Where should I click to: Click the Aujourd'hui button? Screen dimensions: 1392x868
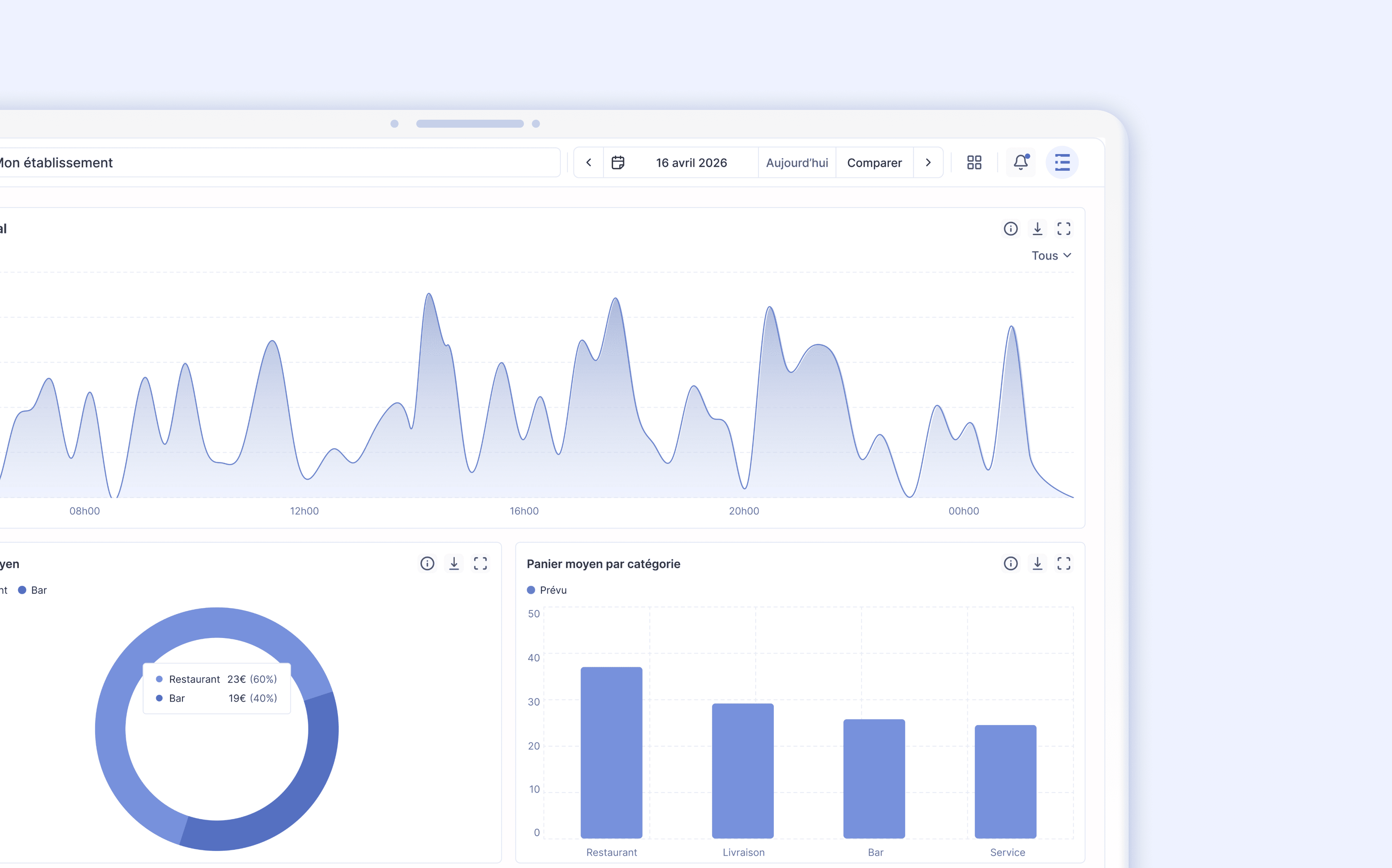pos(797,162)
